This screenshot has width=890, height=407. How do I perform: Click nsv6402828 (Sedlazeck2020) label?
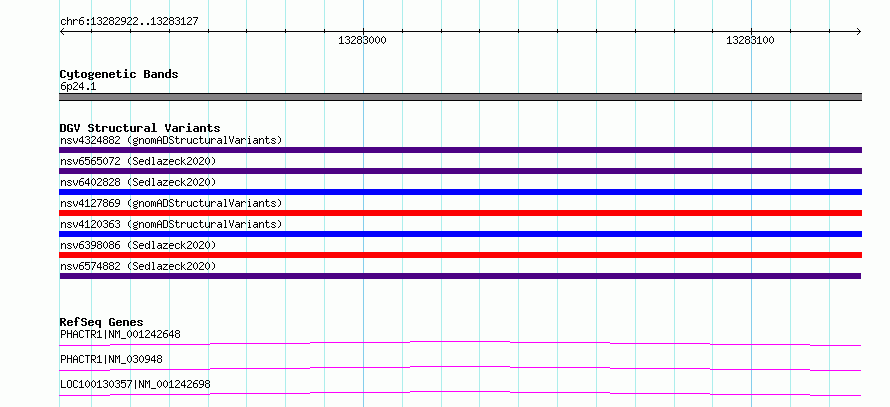click(x=138, y=182)
